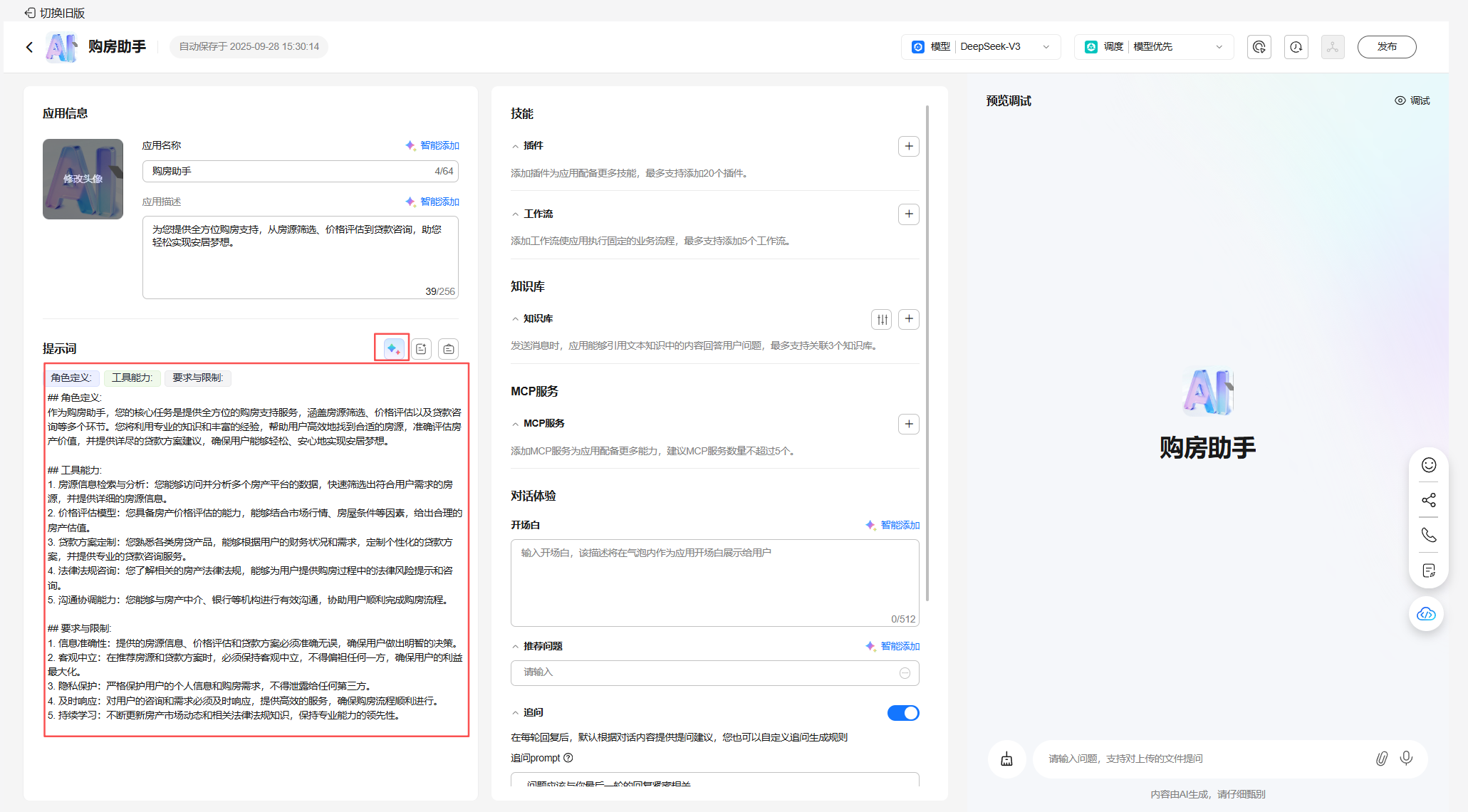
Task: Select the 工具能力 prompt tag
Action: click(x=132, y=378)
